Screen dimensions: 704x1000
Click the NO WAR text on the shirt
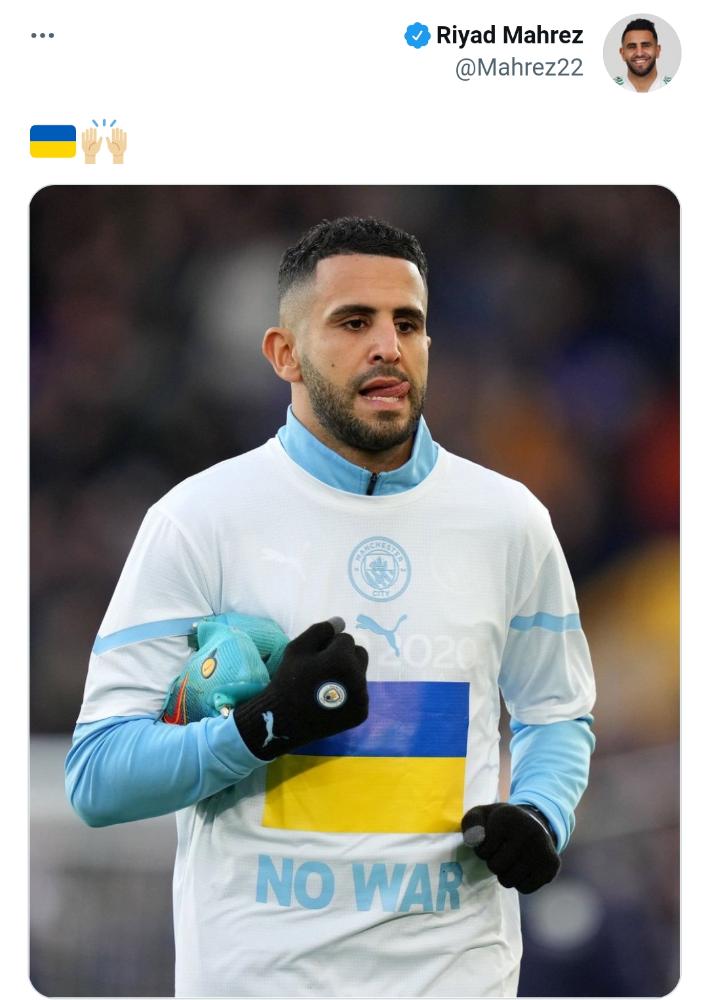(x=360, y=884)
